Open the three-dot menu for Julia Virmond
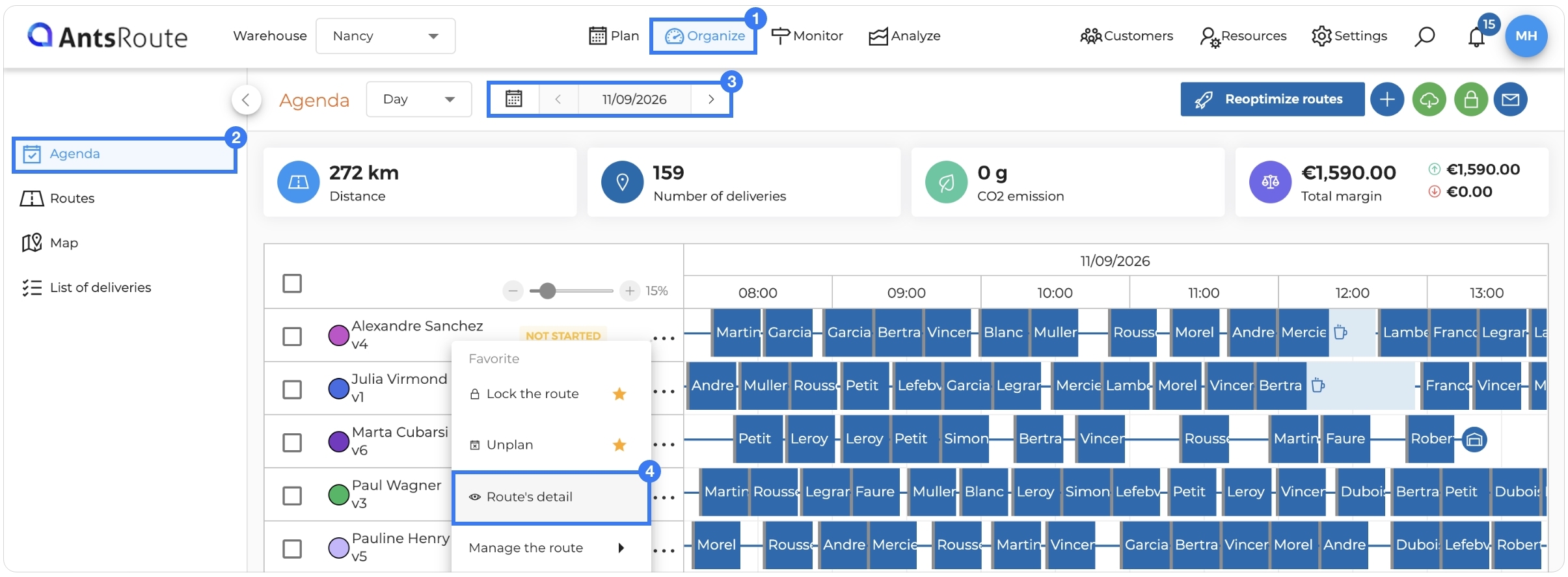 (664, 392)
